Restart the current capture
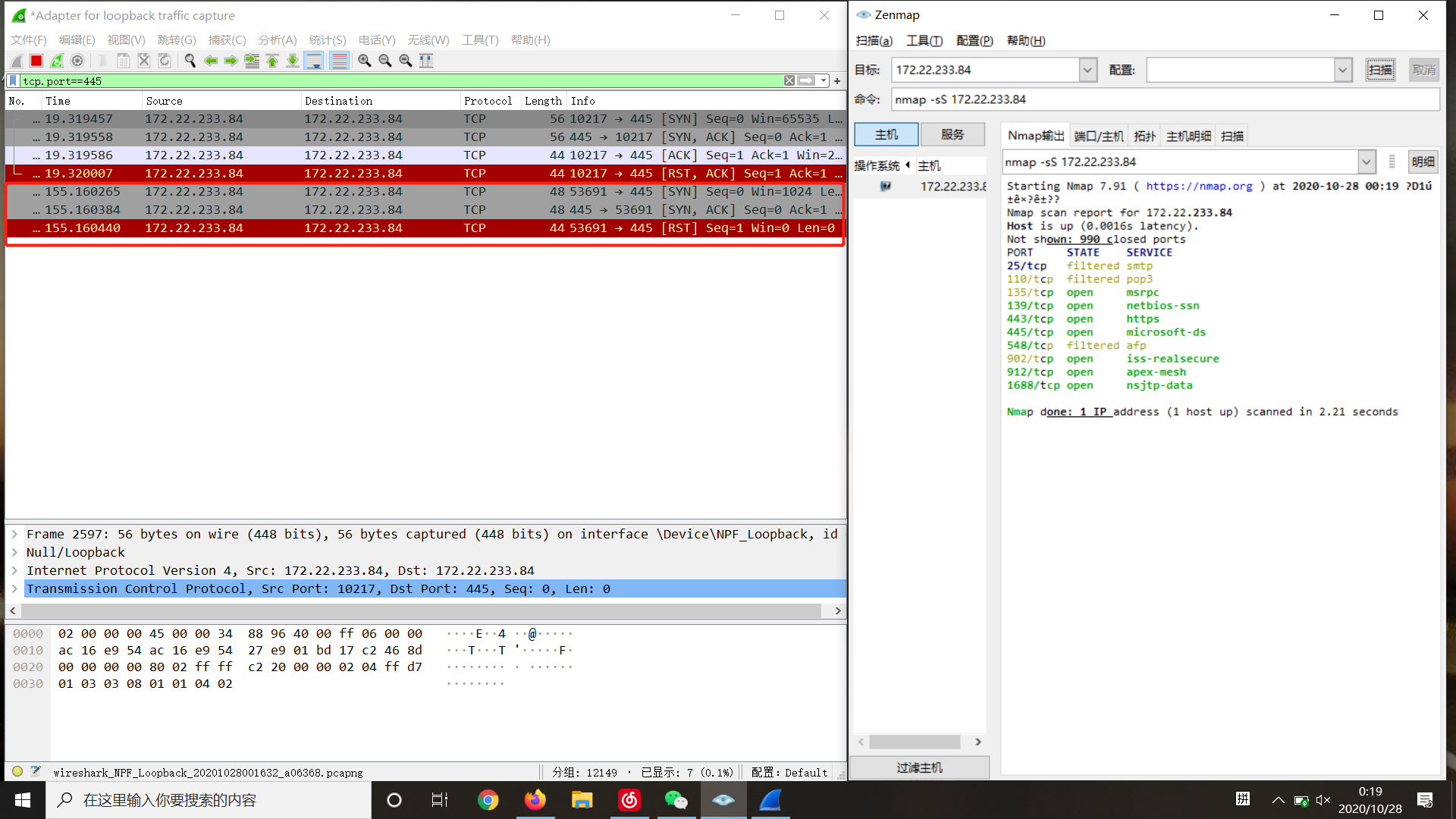Screen dimensions: 1456x819 click(57, 61)
